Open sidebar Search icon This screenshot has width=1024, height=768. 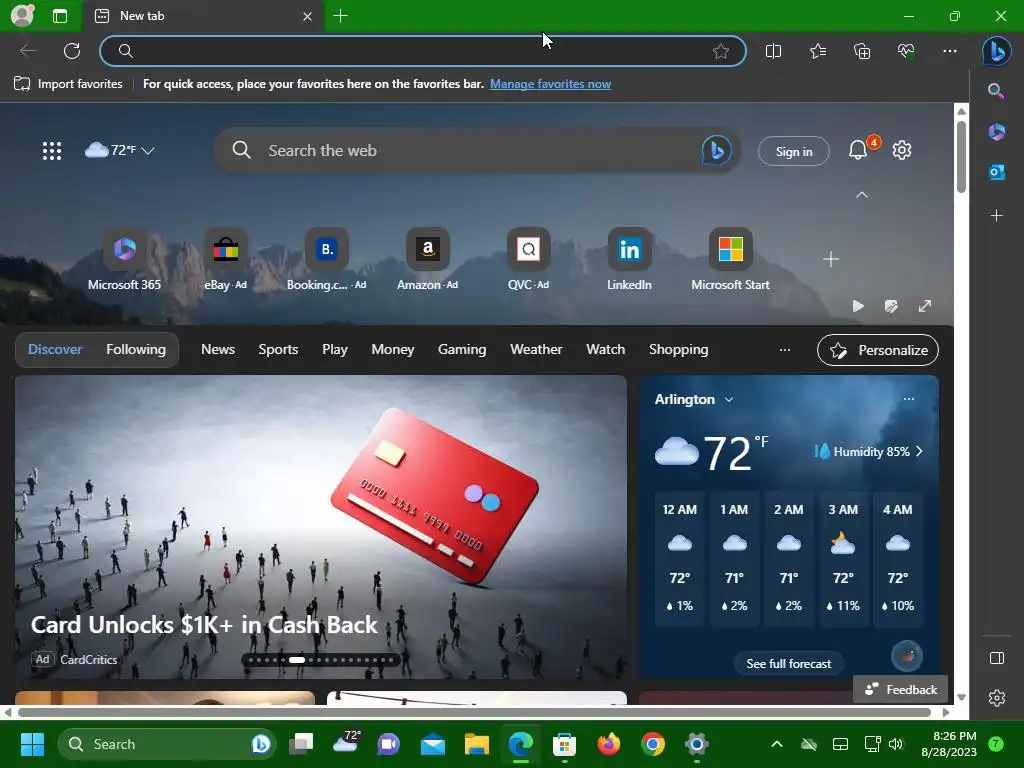(x=996, y=91)
